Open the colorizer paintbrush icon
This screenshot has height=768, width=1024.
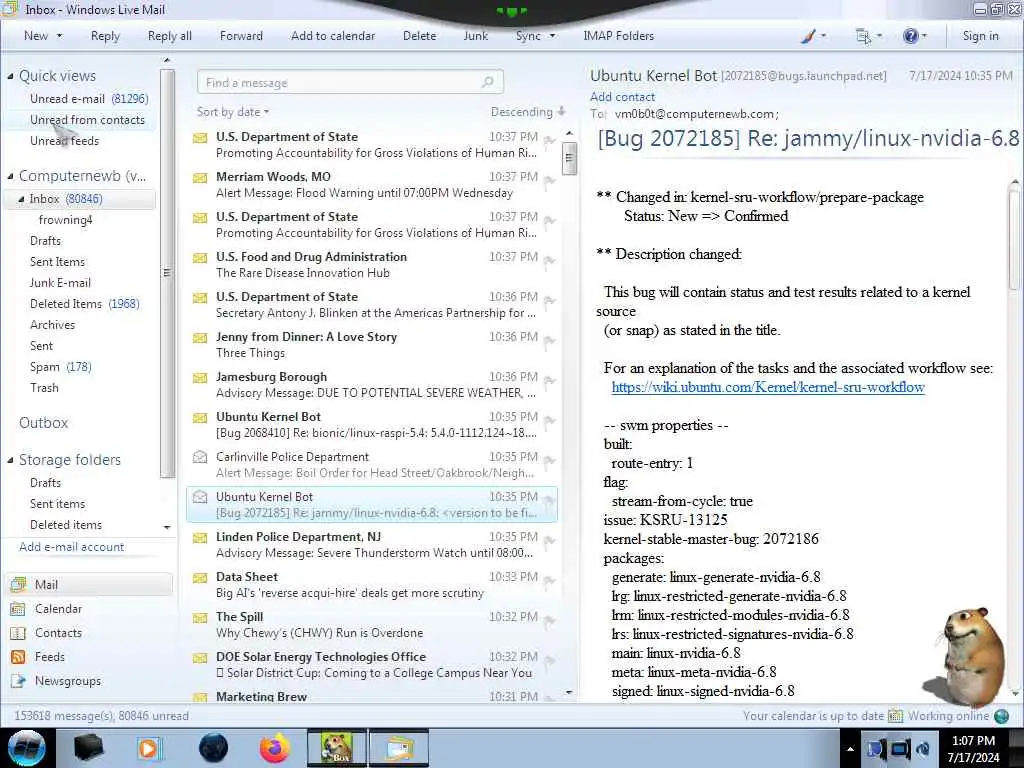808,36
